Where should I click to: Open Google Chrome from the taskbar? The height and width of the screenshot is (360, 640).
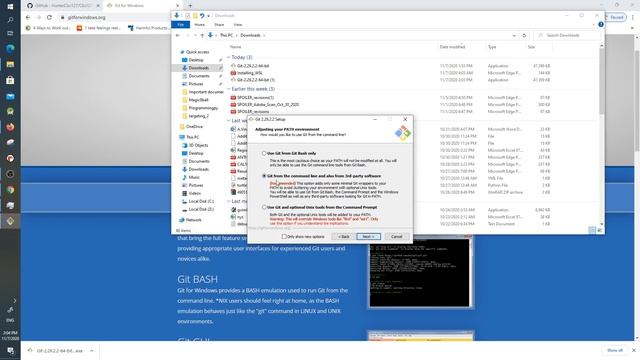point(10,190)
